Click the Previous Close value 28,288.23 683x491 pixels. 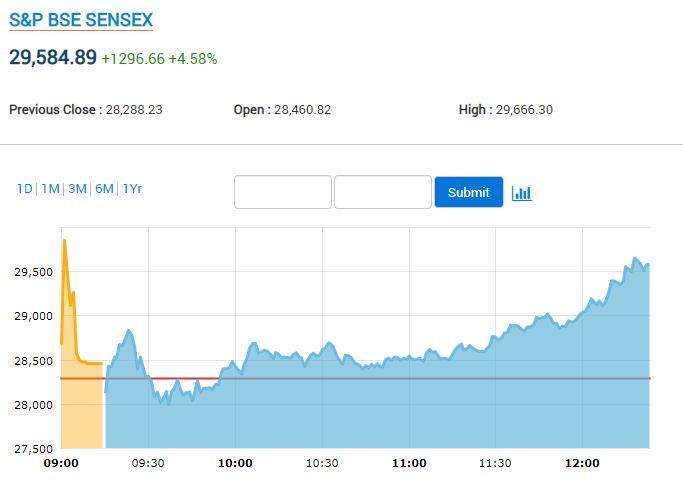point(134,110)
